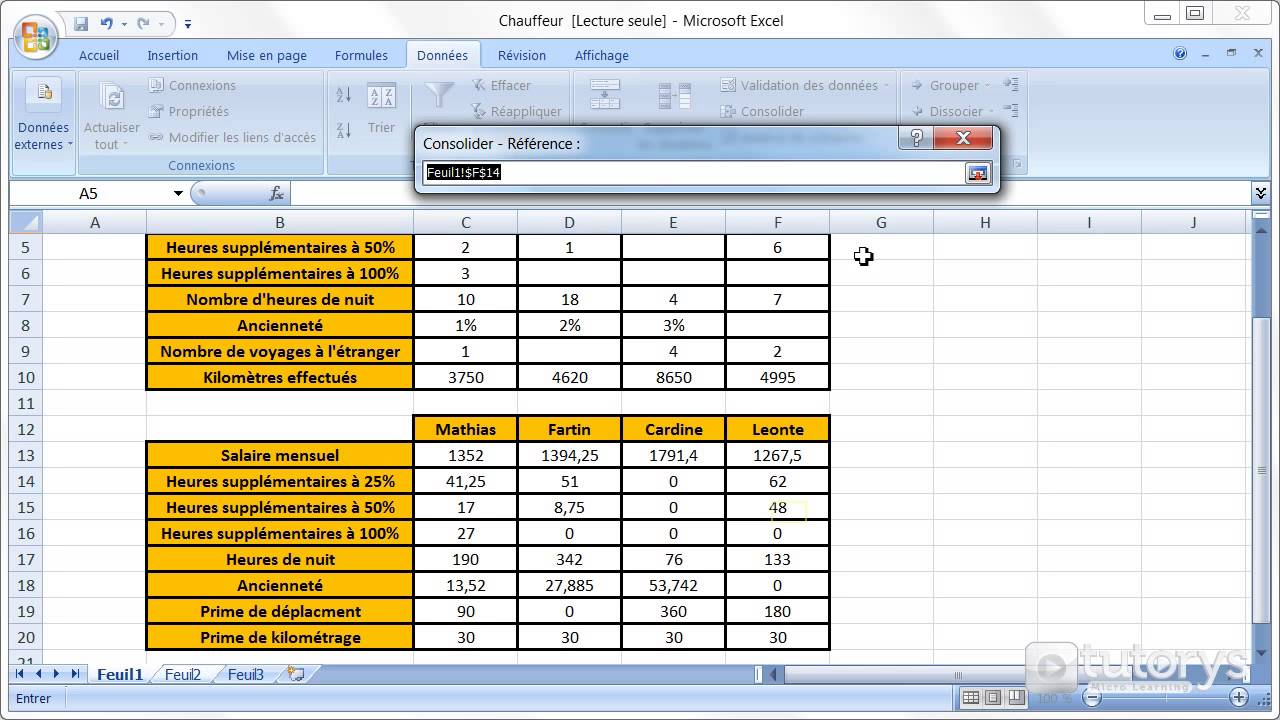Redo action in quick access toolbar
The image size is (1280, 720).
click(143, 23)
